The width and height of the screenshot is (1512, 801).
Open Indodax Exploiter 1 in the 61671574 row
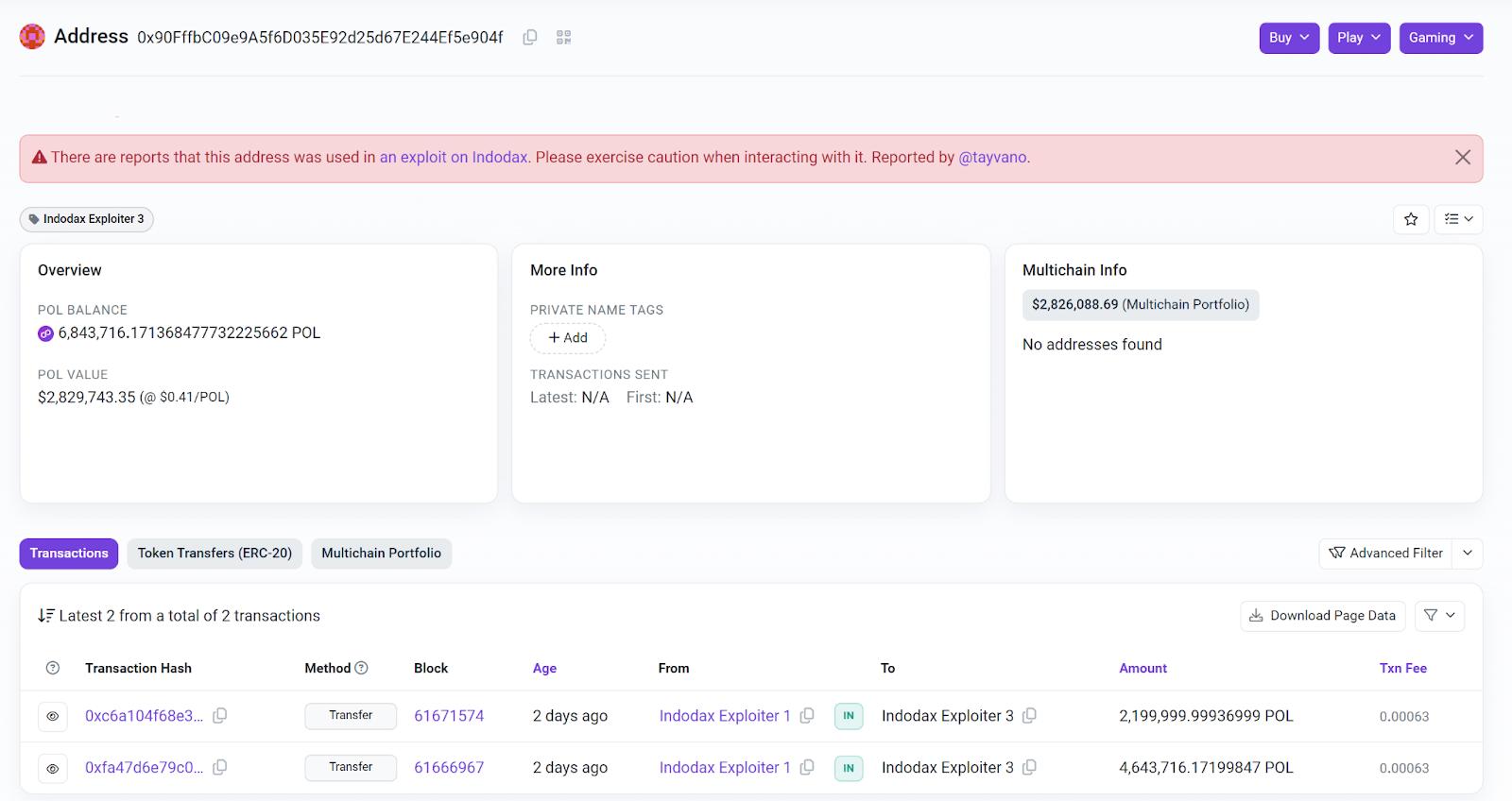pyautogui.click(x=725, y=716)
